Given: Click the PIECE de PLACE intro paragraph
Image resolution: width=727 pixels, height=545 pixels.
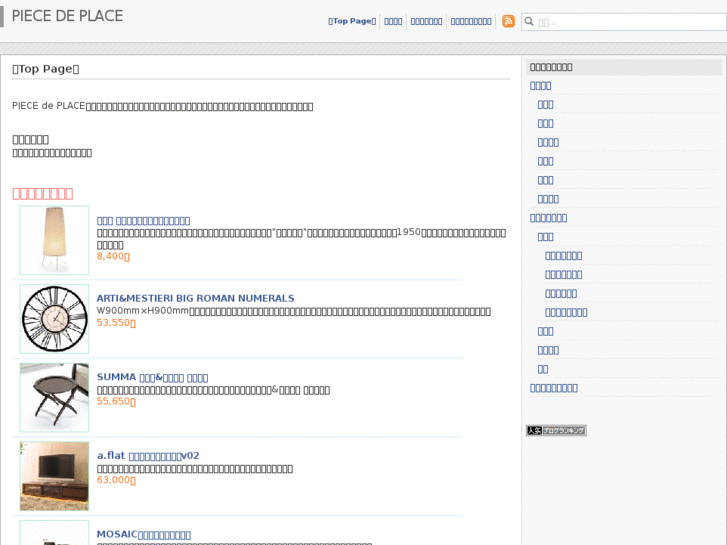Looking at the screenshot, I should pyautogui.click(x=162, y=106).
